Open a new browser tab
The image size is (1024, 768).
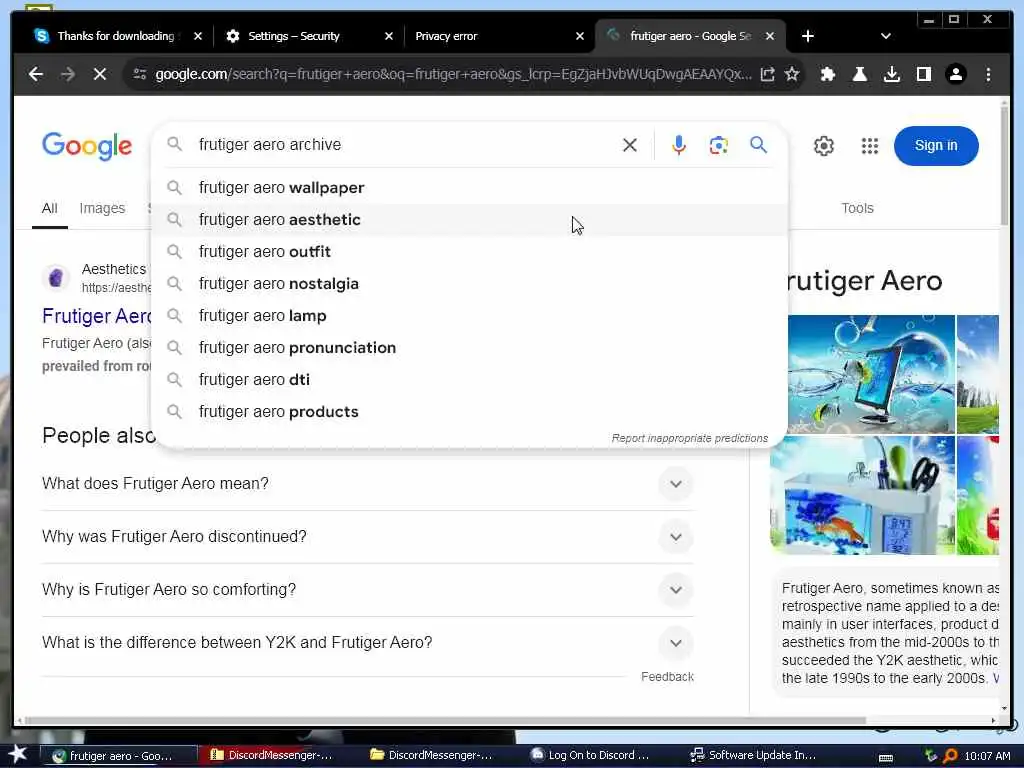click(x=808, y=36)
